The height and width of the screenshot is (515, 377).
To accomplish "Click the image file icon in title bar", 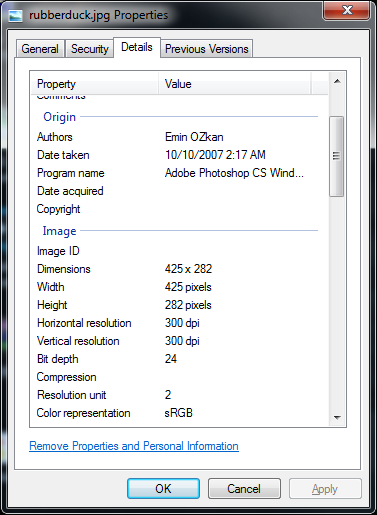I will [x=15, y=15].
